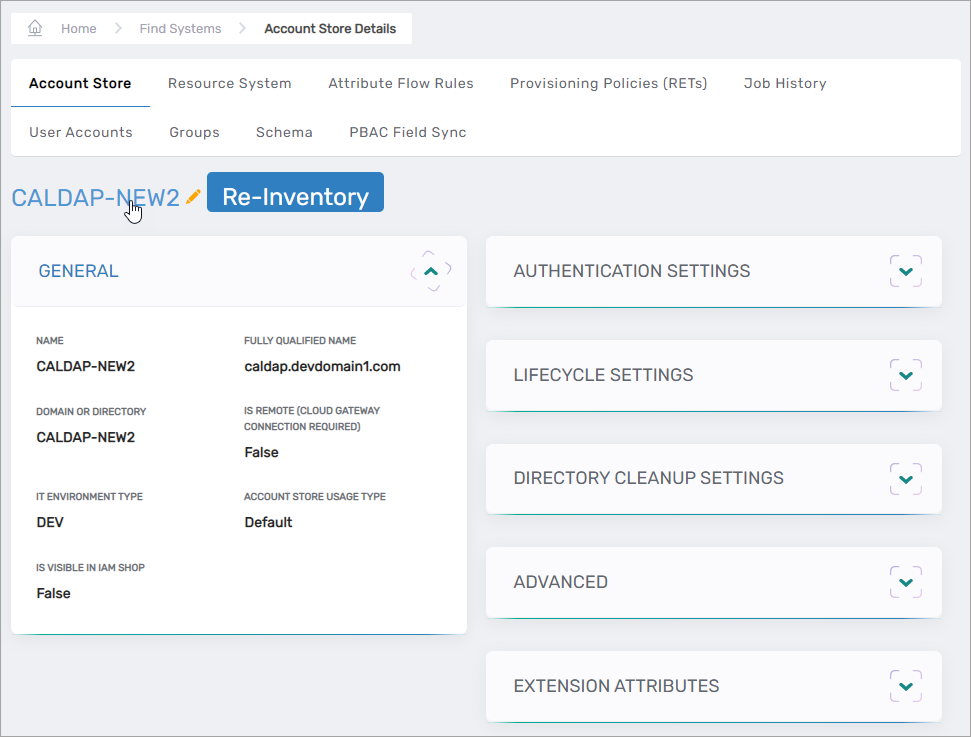
Task: Expand the Extension Attributes section
Action: (905, 686)
